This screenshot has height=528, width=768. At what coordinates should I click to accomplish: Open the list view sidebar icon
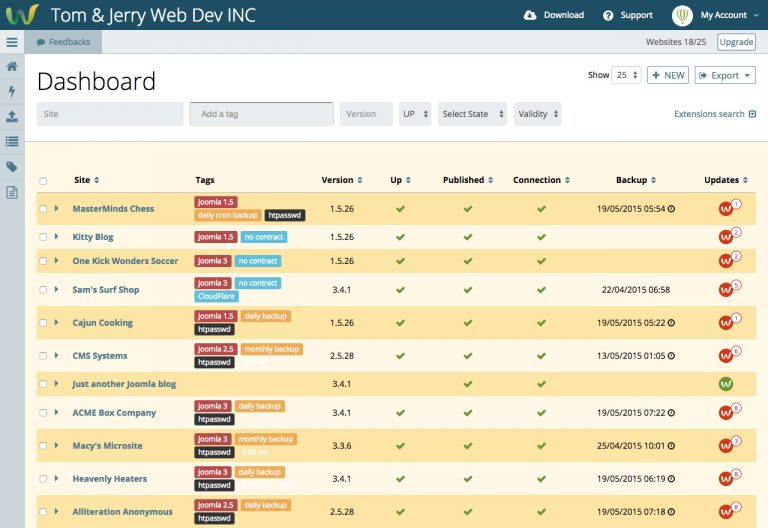click(x=12, y=142)
